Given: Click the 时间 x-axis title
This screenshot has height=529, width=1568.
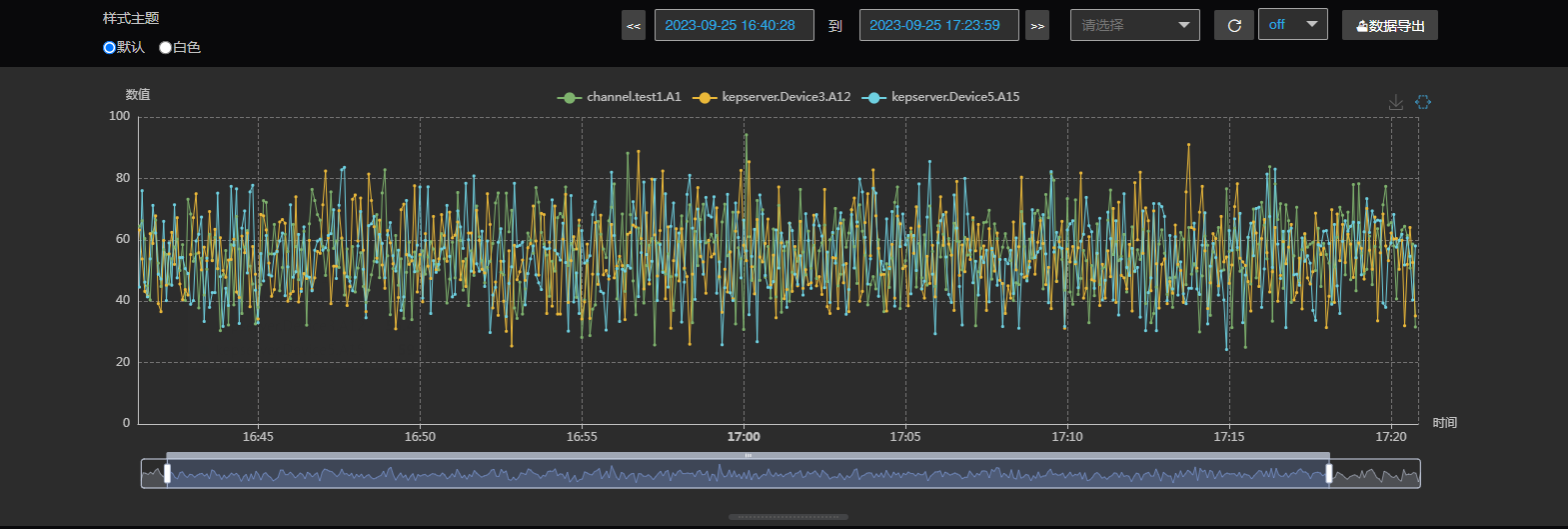Looking at the screenshot, I should (x=1445, y=423).
